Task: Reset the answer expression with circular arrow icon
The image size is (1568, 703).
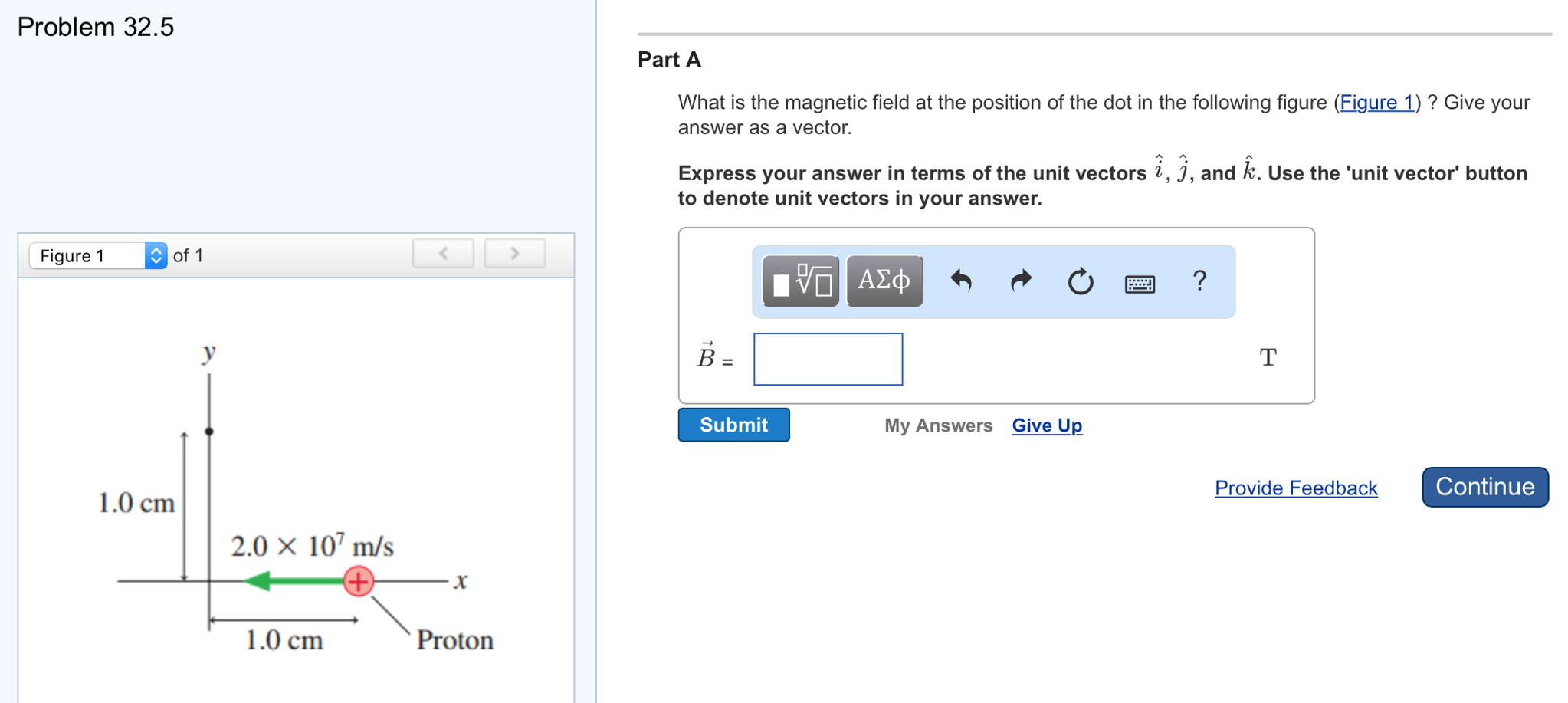Action: (1080, 281)
